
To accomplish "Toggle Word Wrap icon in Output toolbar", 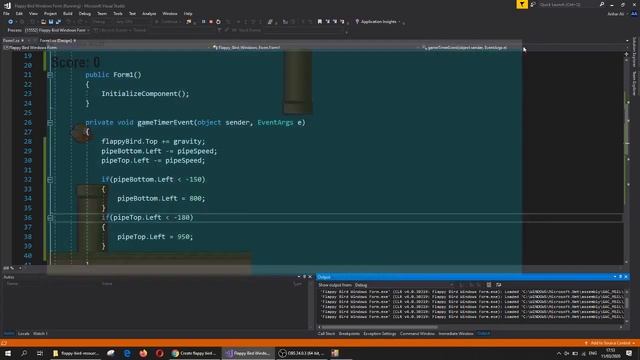I will 499,285.
